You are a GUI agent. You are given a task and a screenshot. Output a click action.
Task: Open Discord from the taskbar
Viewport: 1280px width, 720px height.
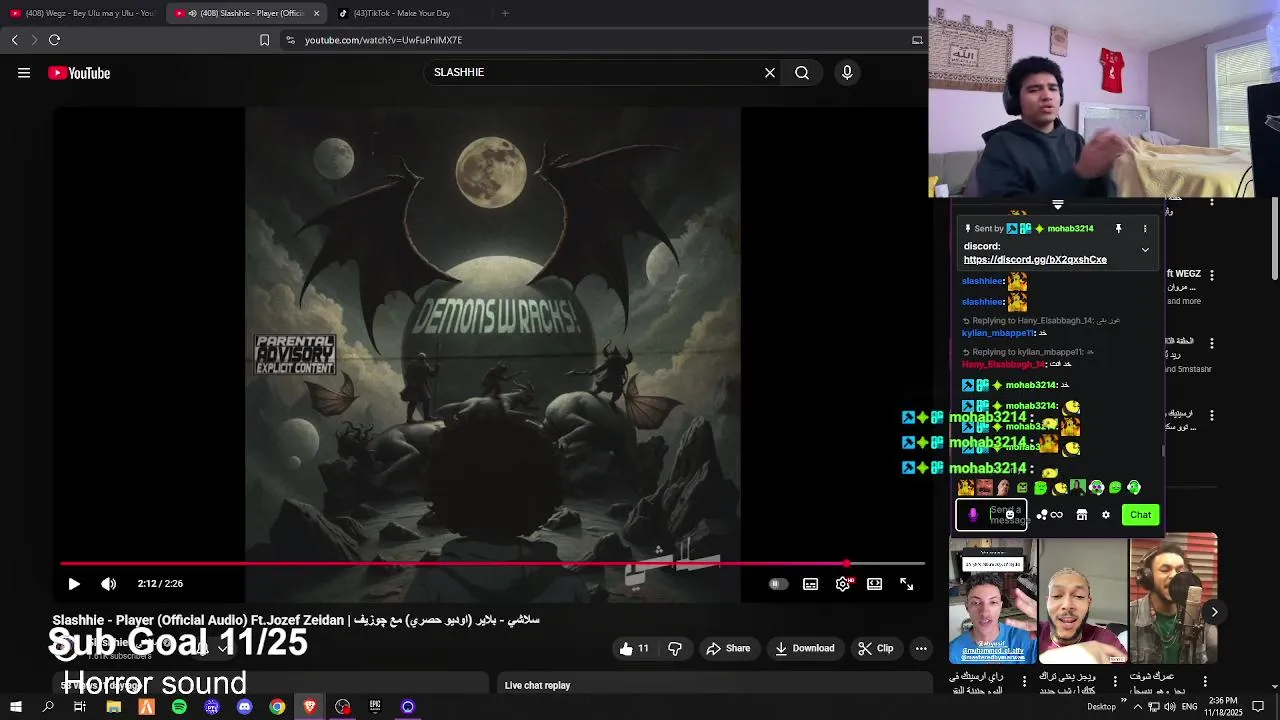pyautogui.click(x=245, y=707)
